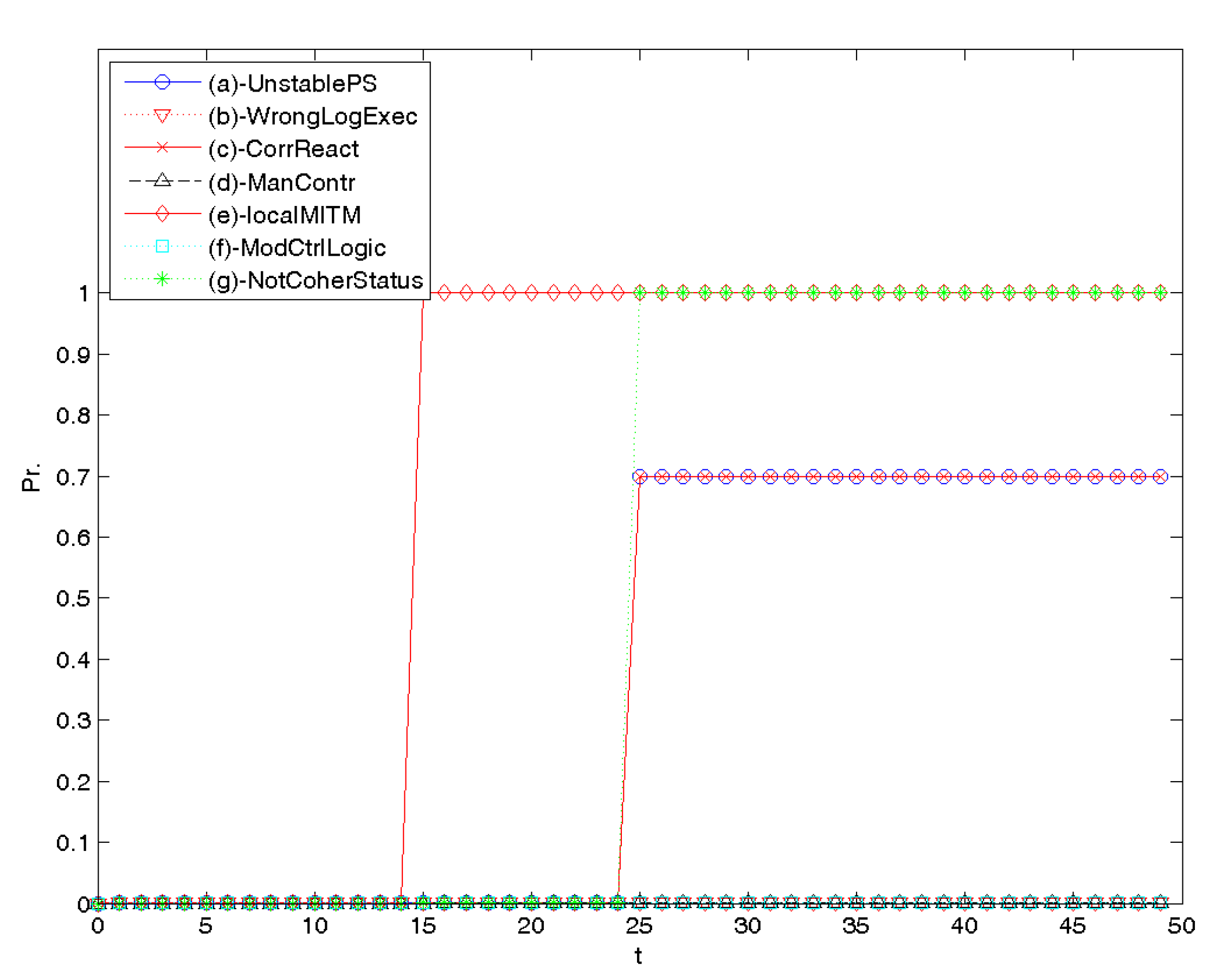The image size is (1216, 980).
Task: Click the blue circle marker in legend
Action: pyautogui.click(x=163, y=82)
